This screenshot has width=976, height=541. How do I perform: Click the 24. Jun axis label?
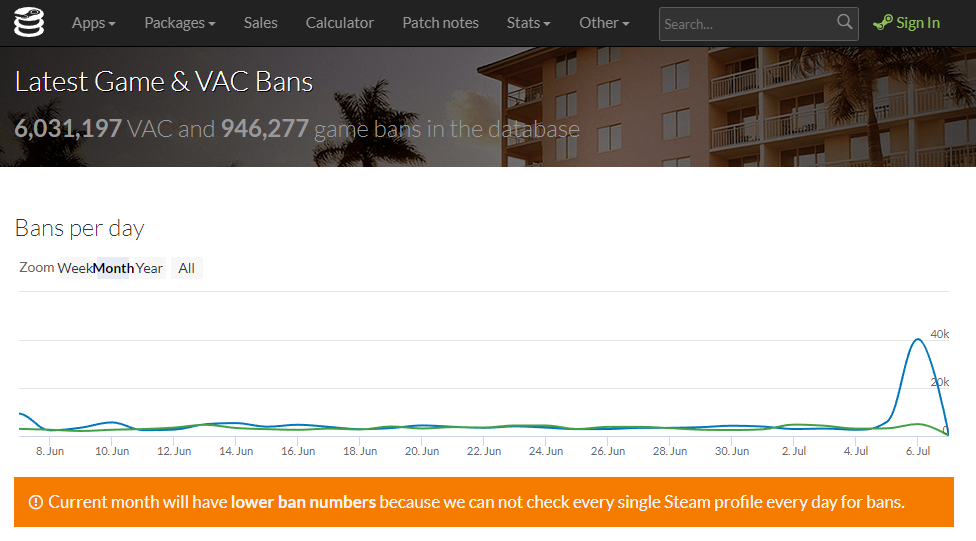click(546, 451)
